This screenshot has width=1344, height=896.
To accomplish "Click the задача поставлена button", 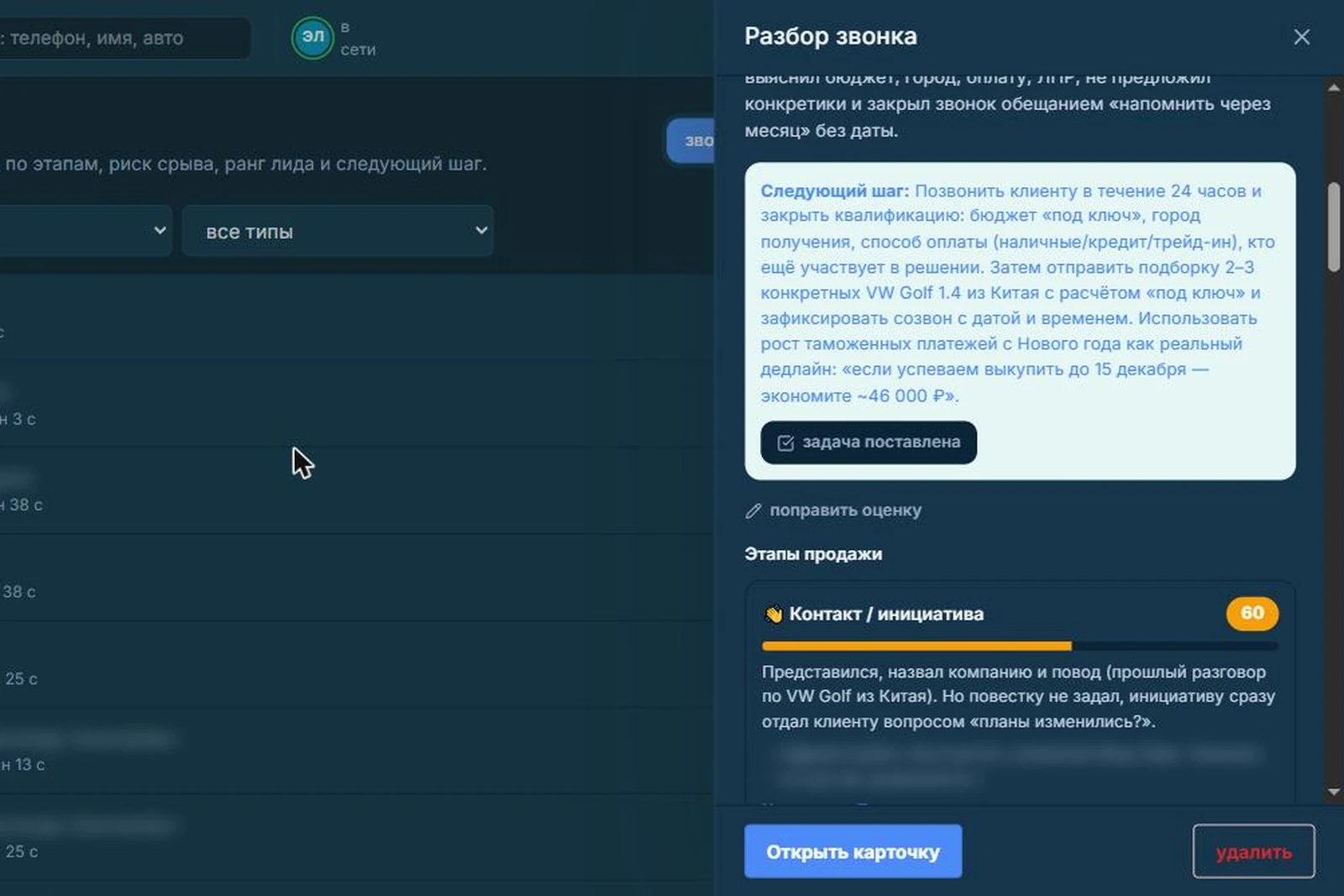I will 869,443.
